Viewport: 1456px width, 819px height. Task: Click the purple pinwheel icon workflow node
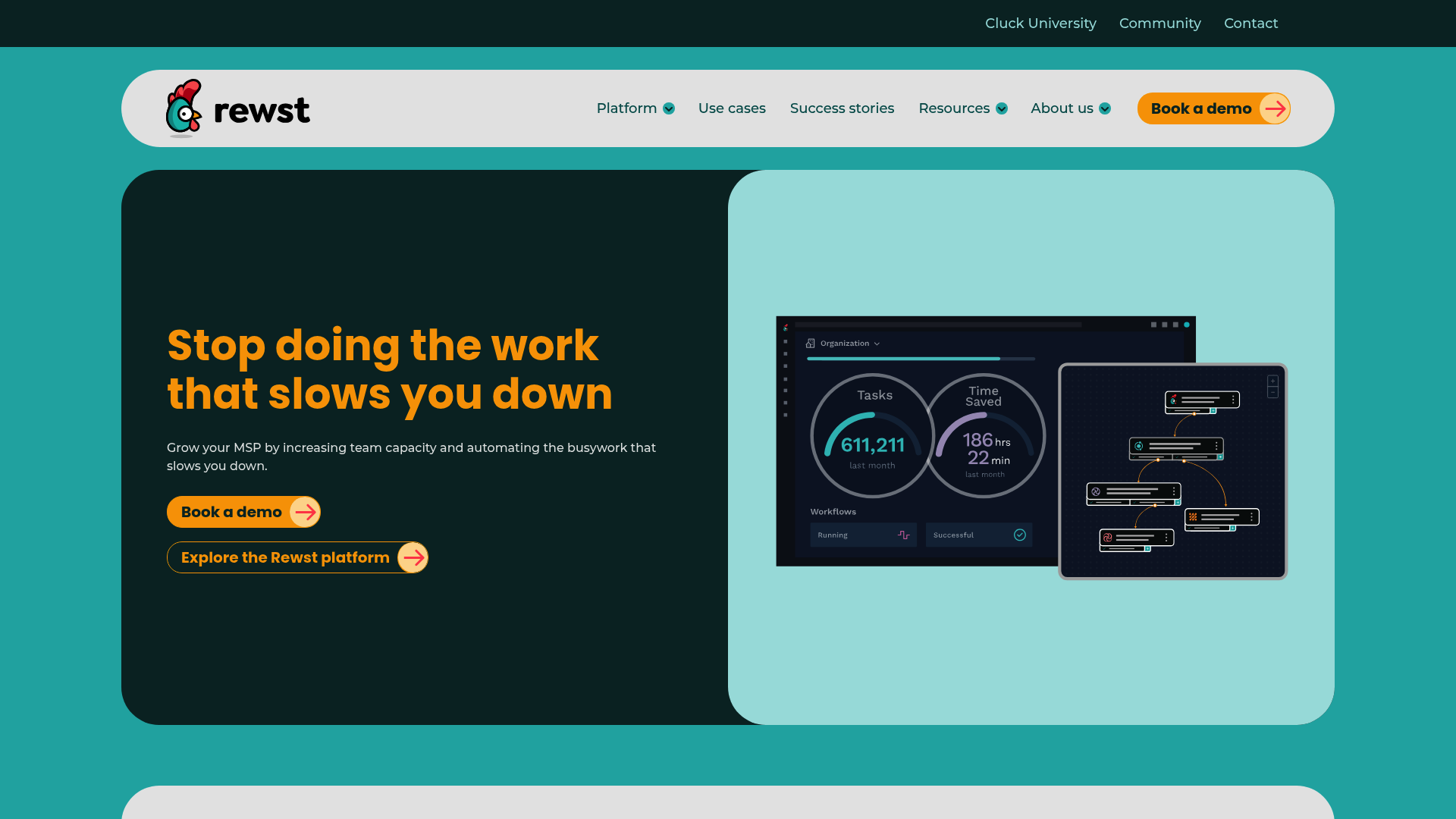pos(1096,491)
